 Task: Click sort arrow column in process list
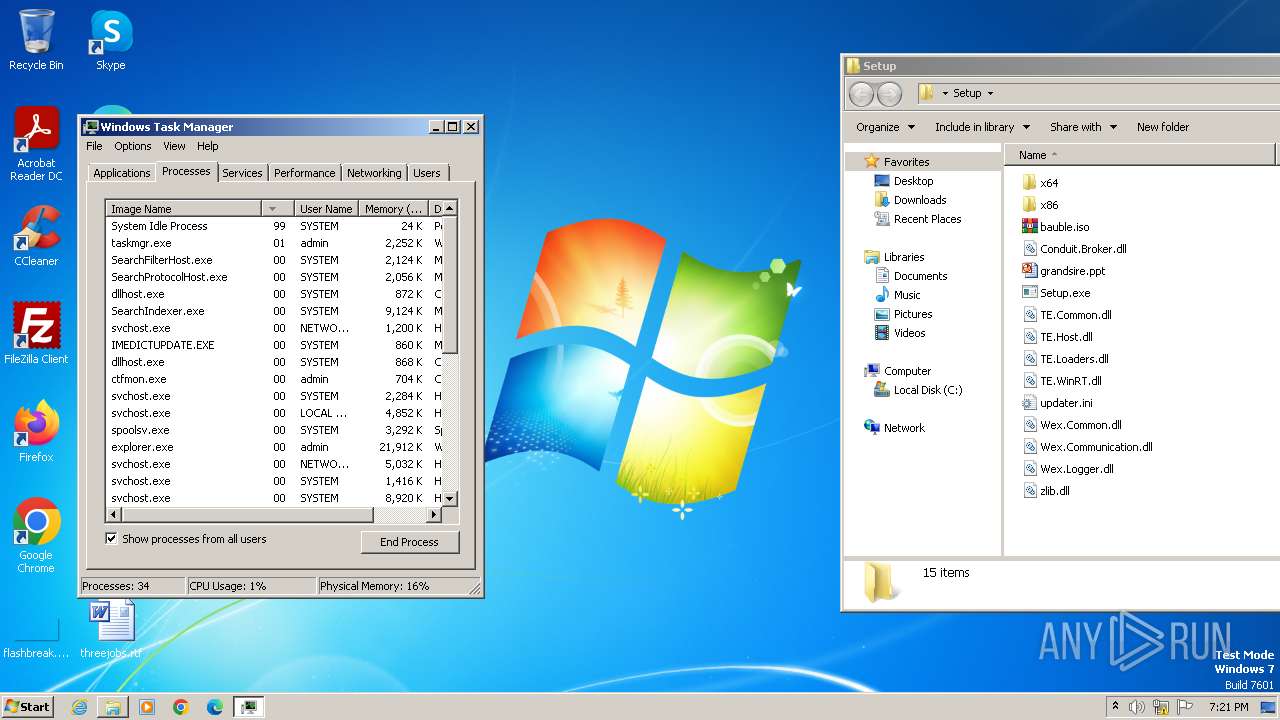(277, 209)
